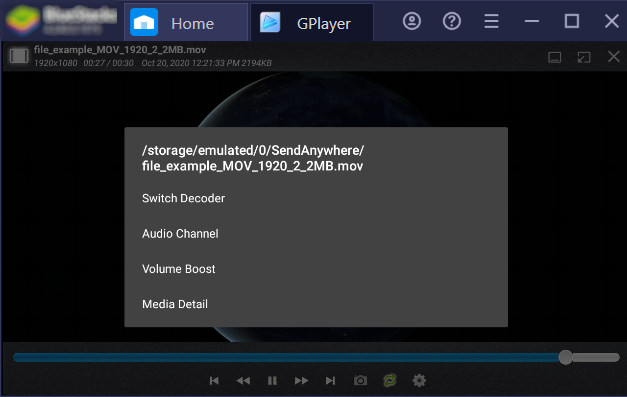Rewind the video
This screenshot has width=627, height=397.
pyautogui.click(x=243, y=381)
